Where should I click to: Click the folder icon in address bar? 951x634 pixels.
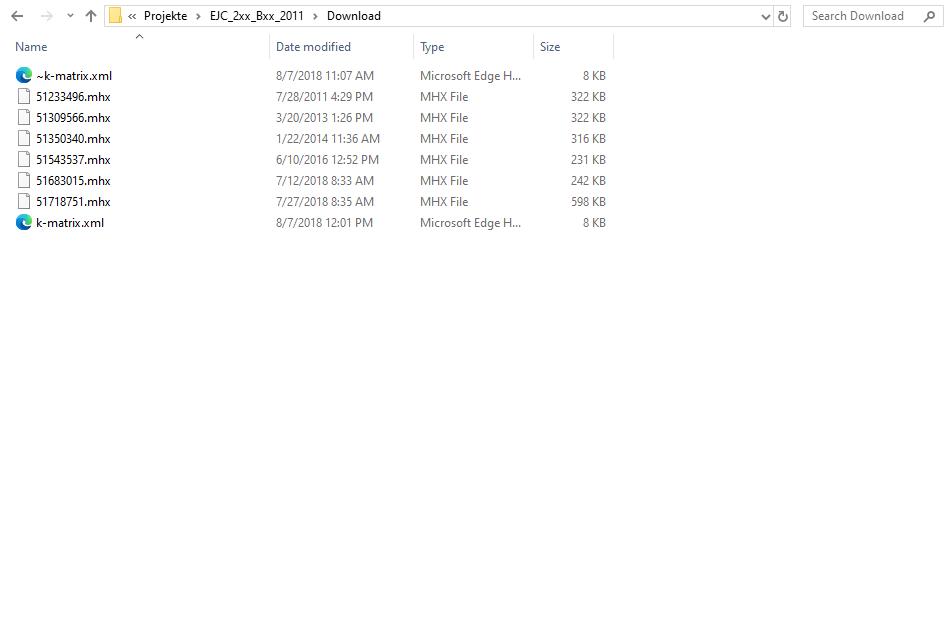click(x=115, y=16)
